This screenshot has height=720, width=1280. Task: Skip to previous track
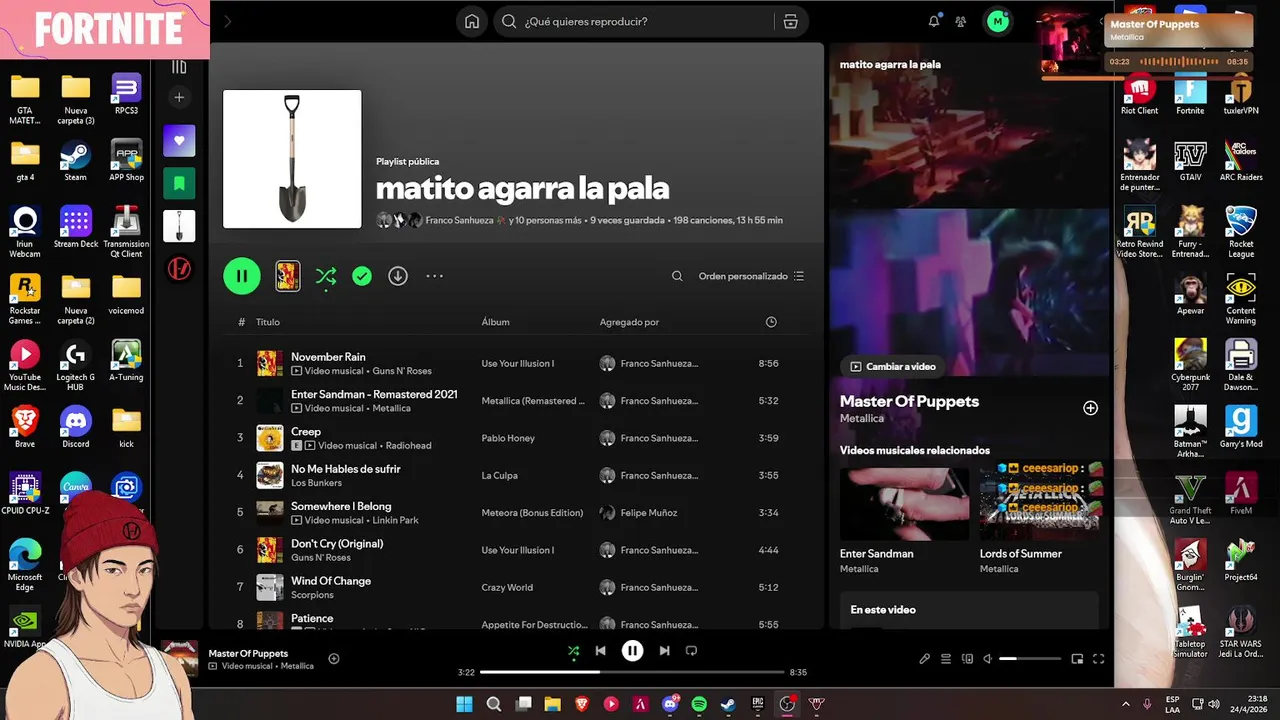click(x=600, y=651)
